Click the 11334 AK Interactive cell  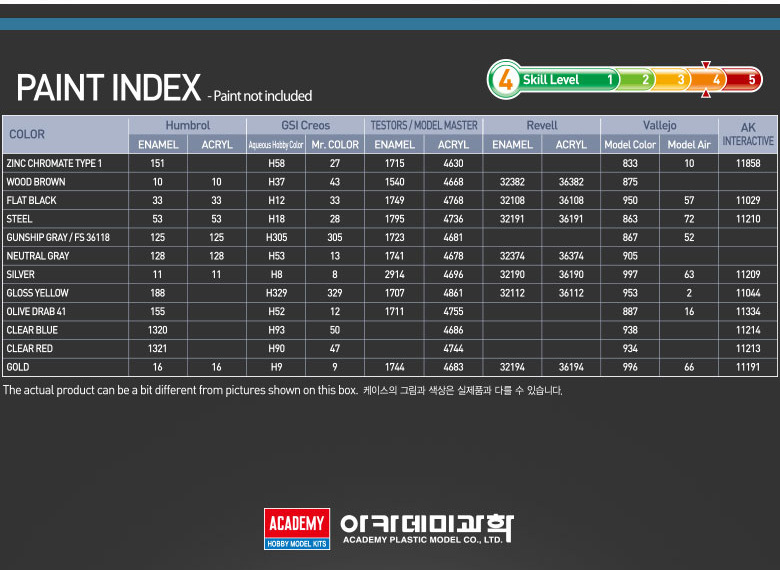point(748,311)
